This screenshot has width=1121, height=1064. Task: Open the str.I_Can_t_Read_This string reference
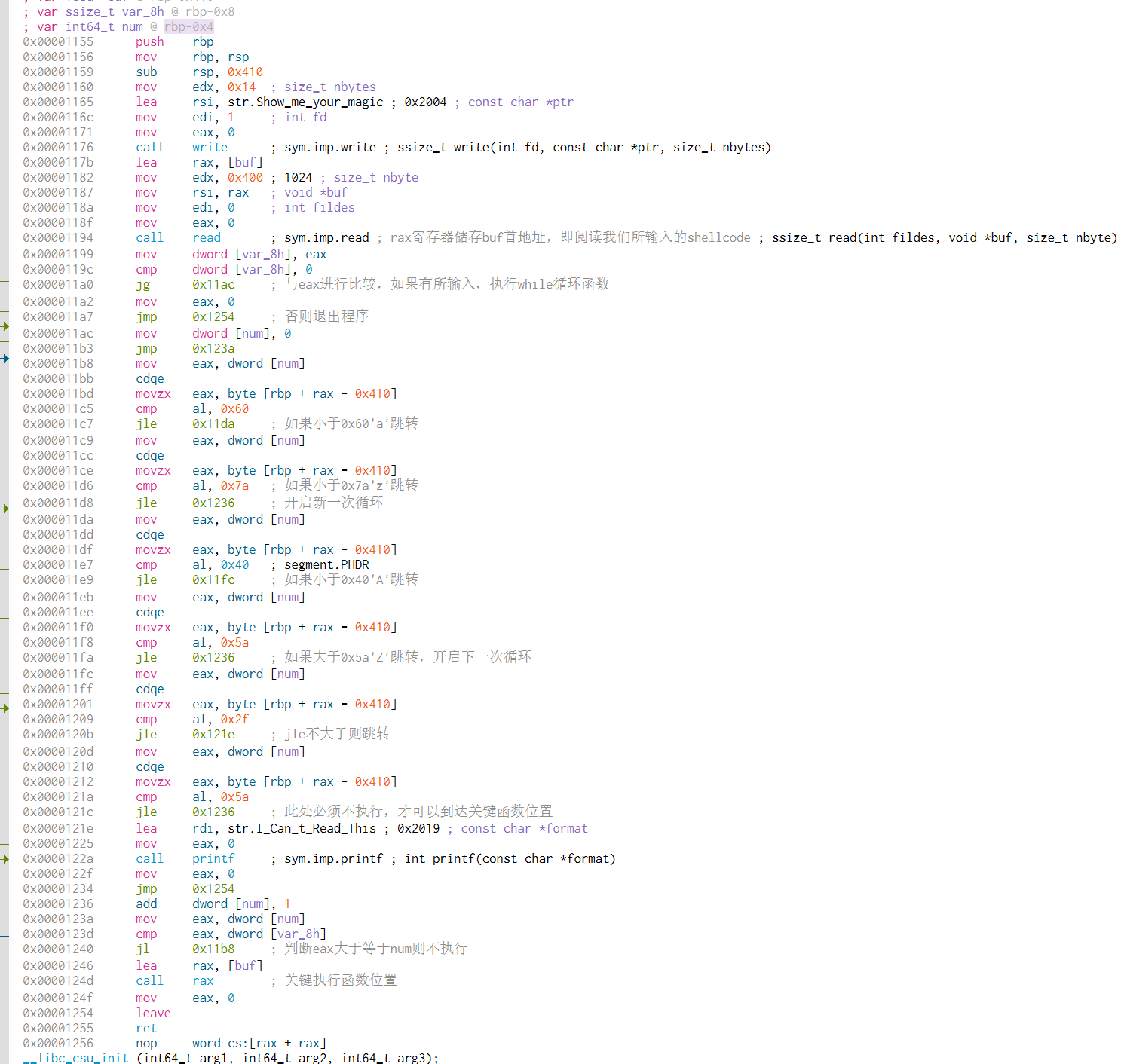pos(302,829)
